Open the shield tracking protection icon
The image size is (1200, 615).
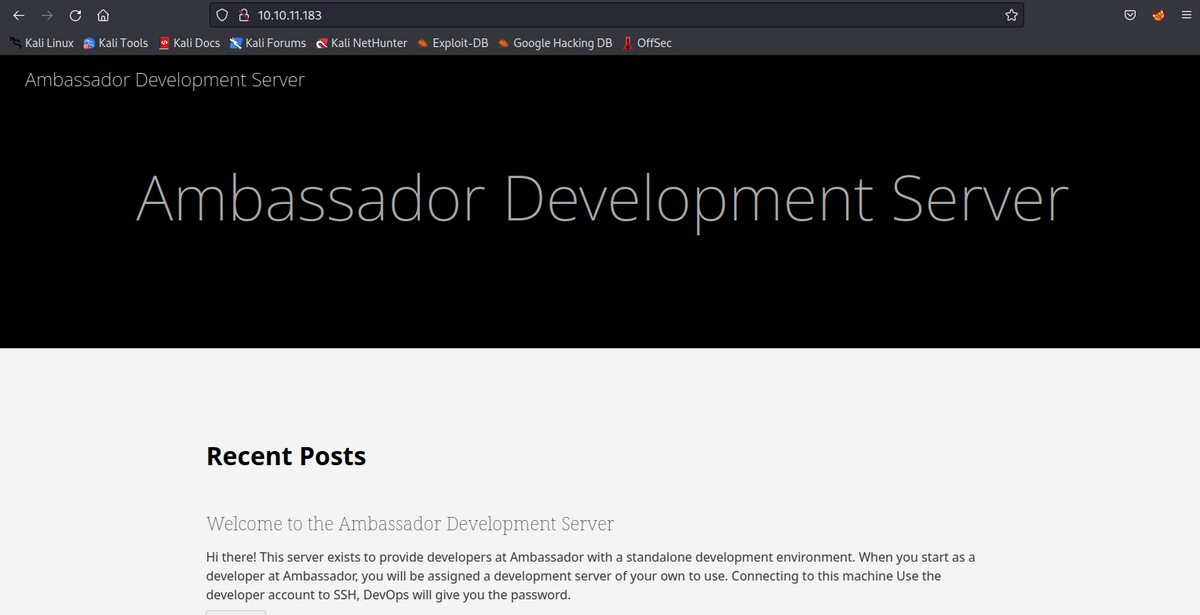pos(223,15)
